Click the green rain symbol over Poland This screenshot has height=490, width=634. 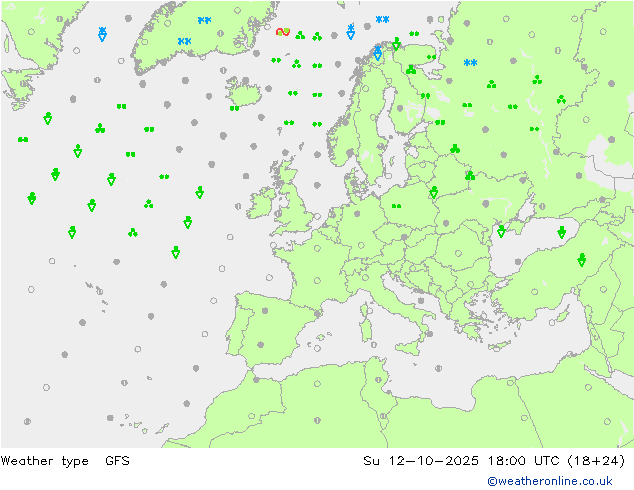tap(396, 206)
